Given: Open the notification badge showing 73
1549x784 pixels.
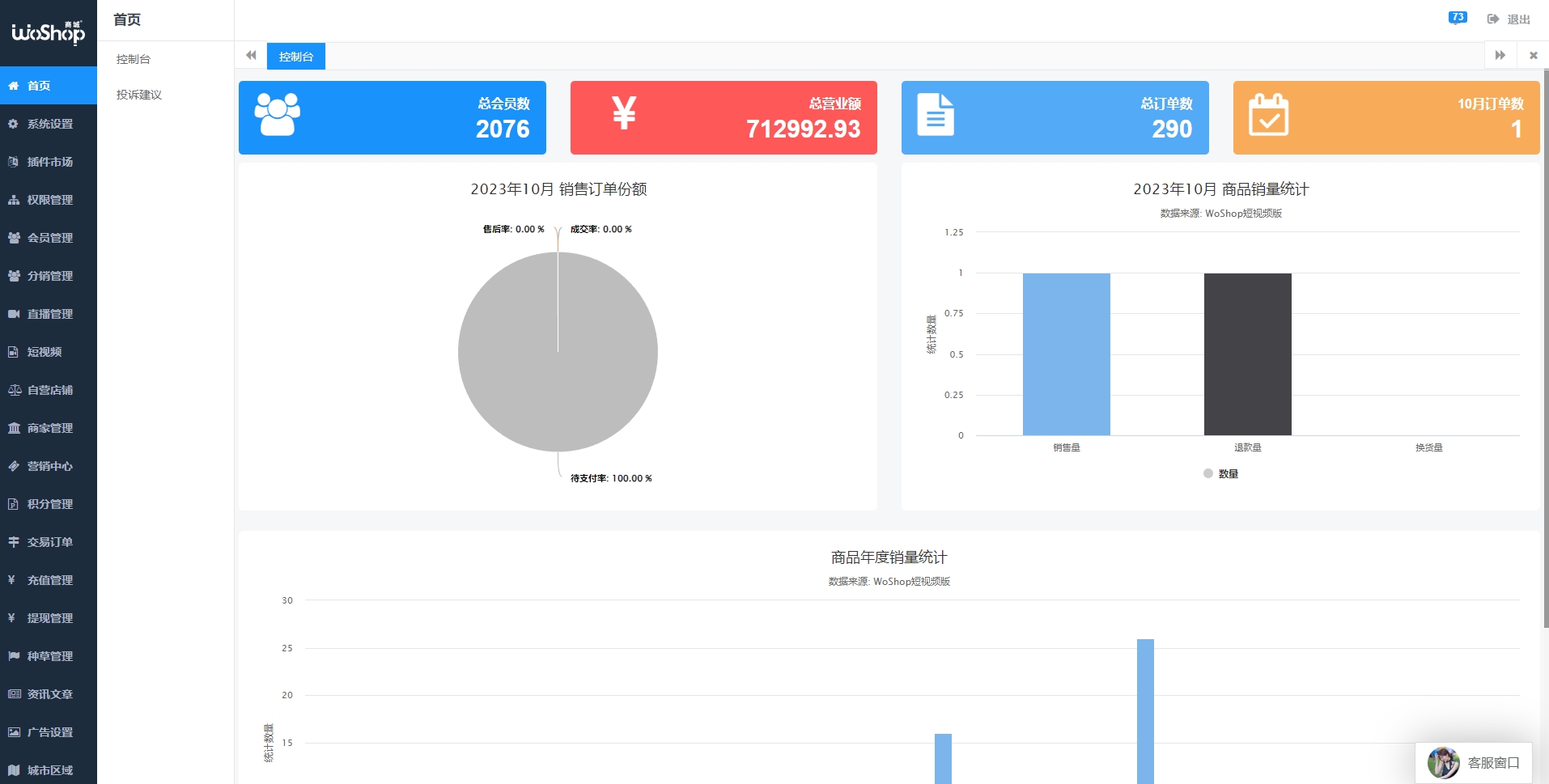Looking at the screenshot, I should (x=1457, y=18).
